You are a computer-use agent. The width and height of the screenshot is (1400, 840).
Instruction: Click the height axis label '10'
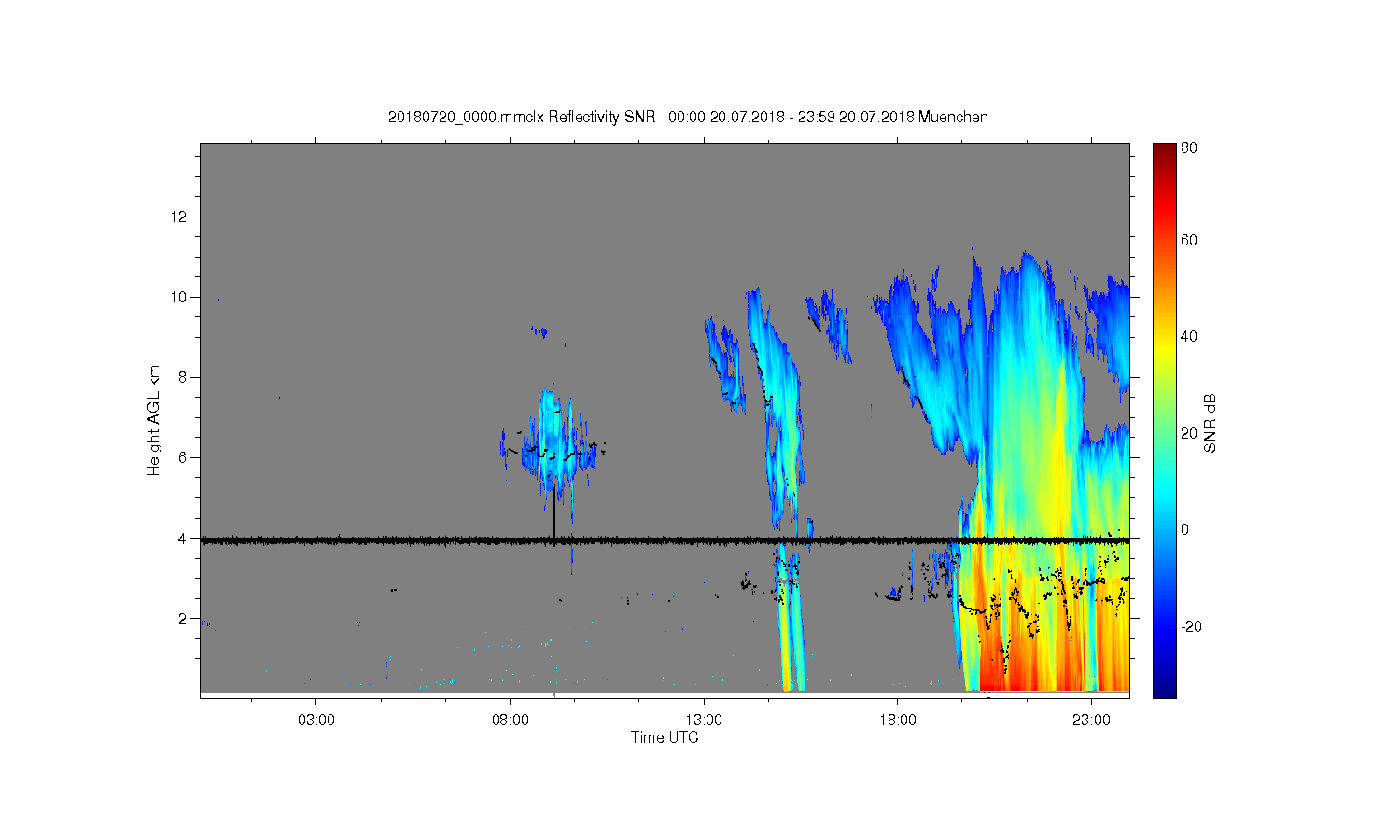tap(179, 297)
